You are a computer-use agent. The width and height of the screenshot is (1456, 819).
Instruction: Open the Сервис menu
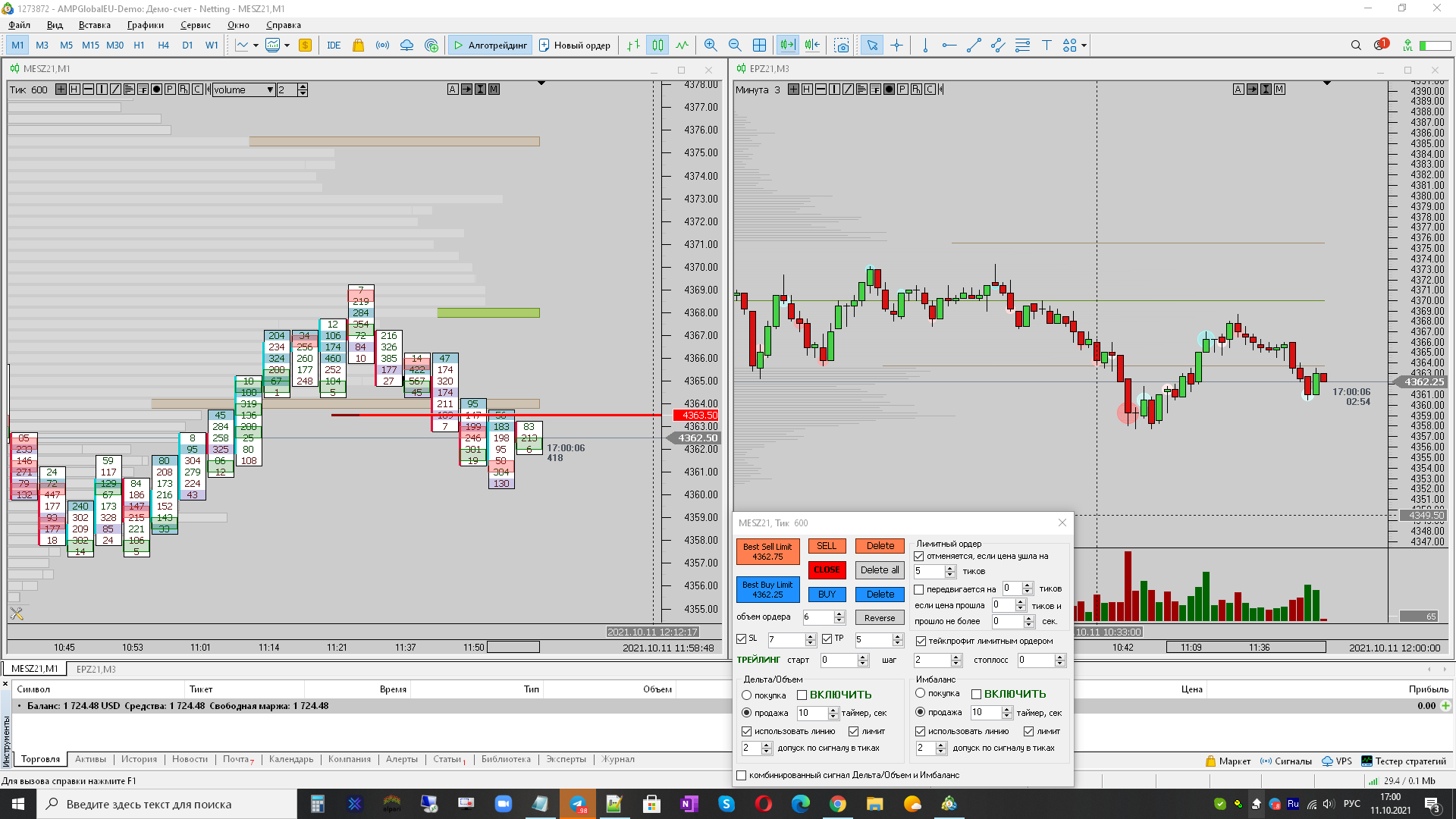tap(195, 25)
